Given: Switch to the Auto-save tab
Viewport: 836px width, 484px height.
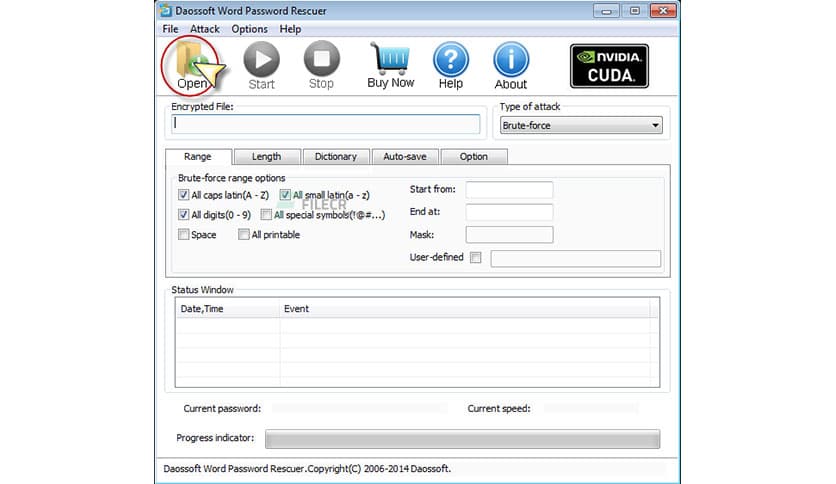Looking at the screenshot, I should 405,157.
